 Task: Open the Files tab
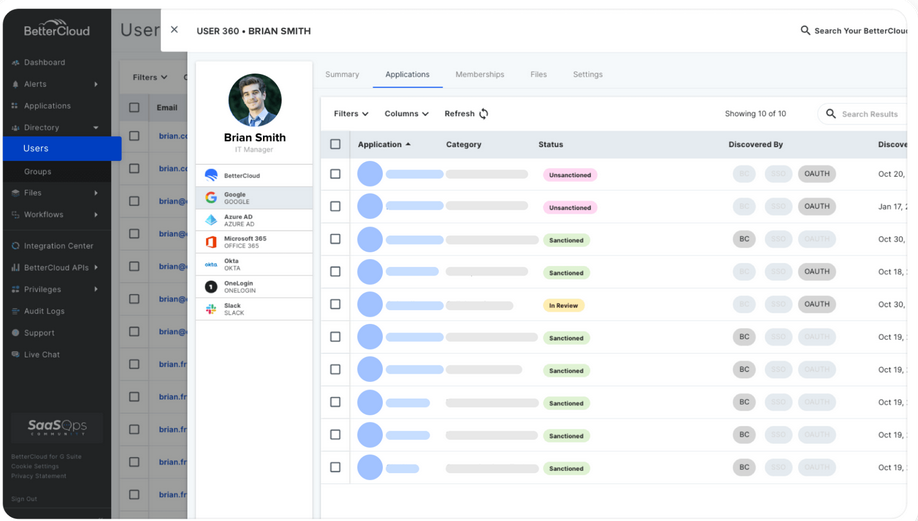539,74
